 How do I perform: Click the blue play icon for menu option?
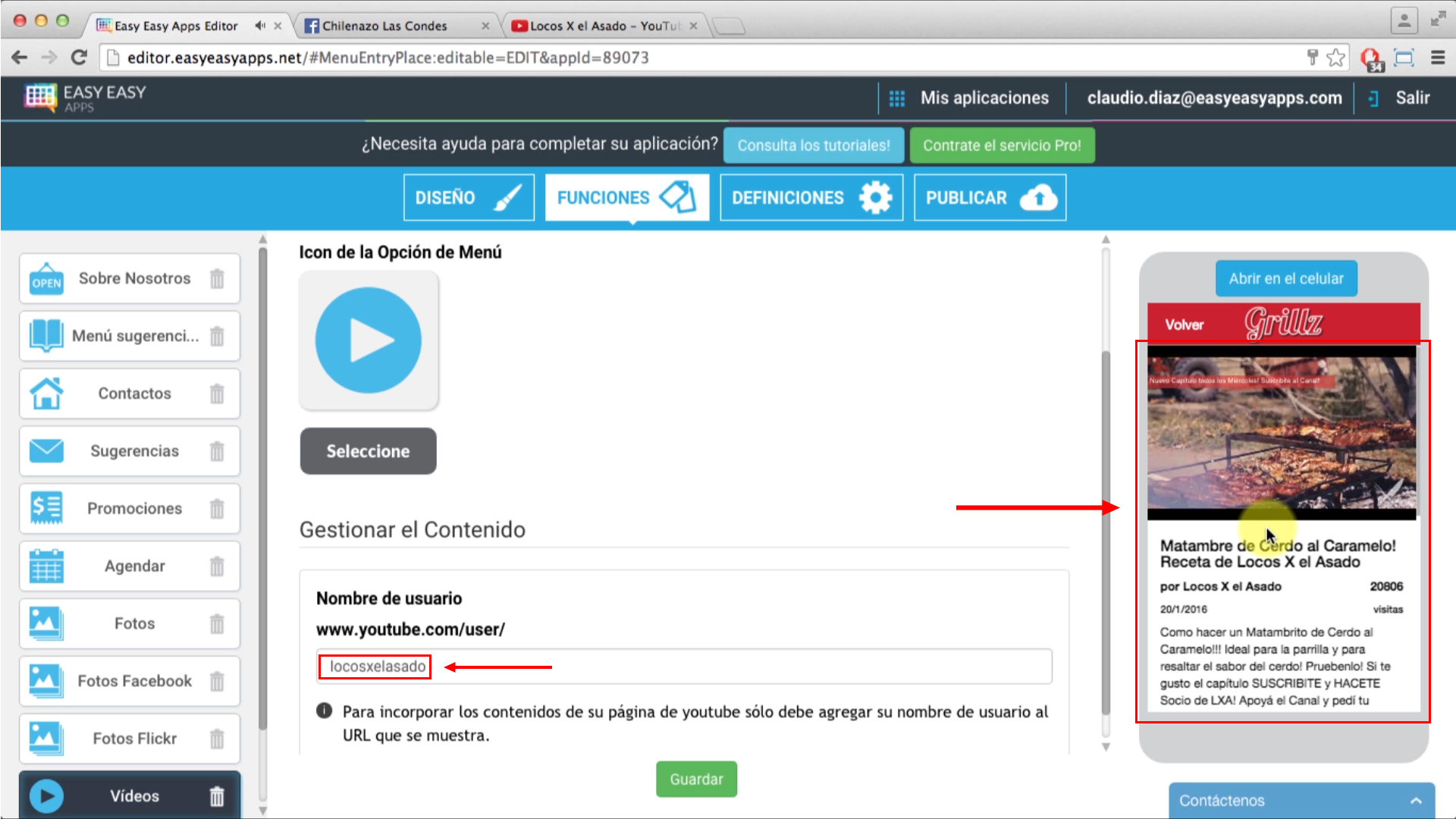tap(369, 340)
